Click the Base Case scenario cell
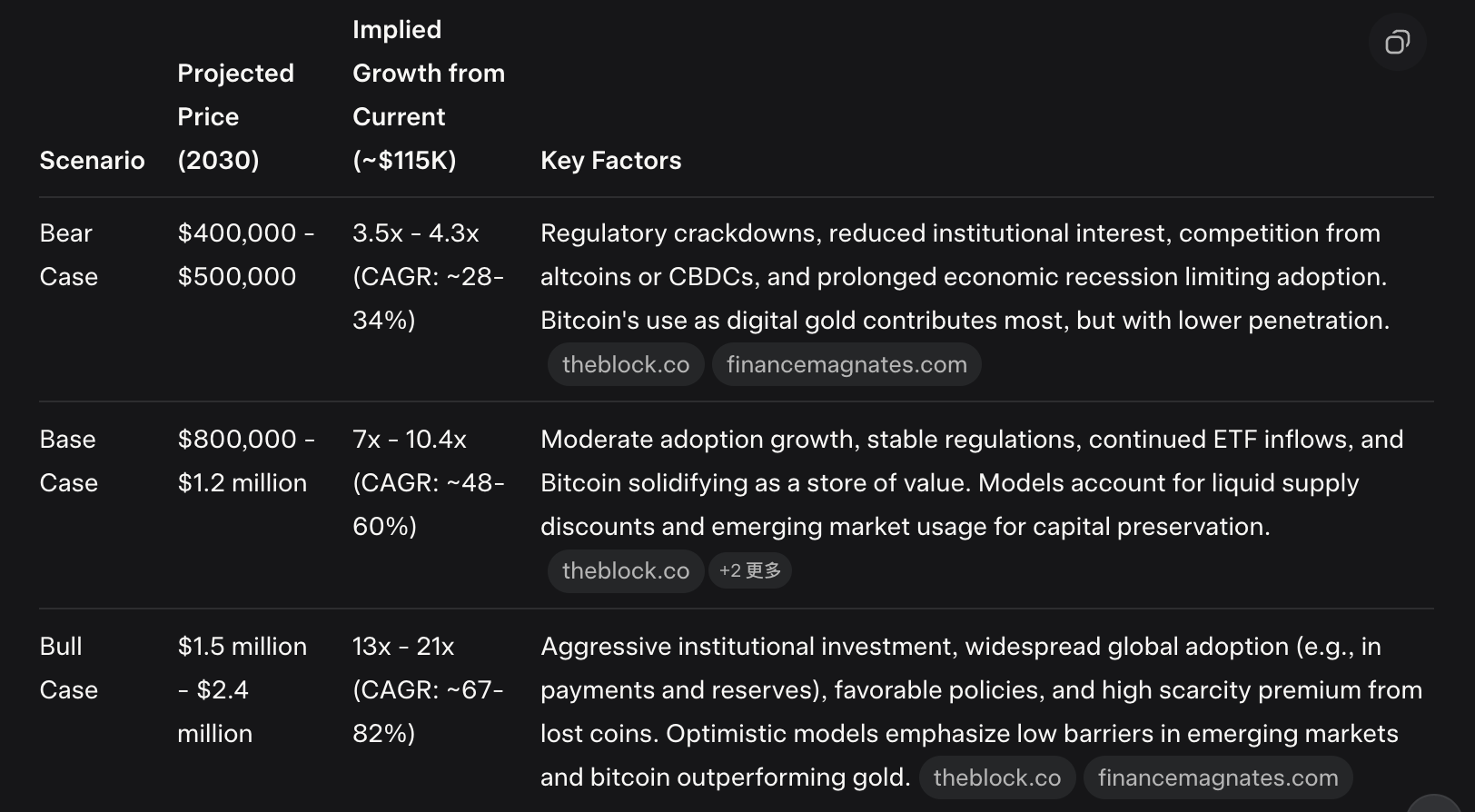Image resolution: width=1475 pixels, height=812 pixels. click(69, 460)
